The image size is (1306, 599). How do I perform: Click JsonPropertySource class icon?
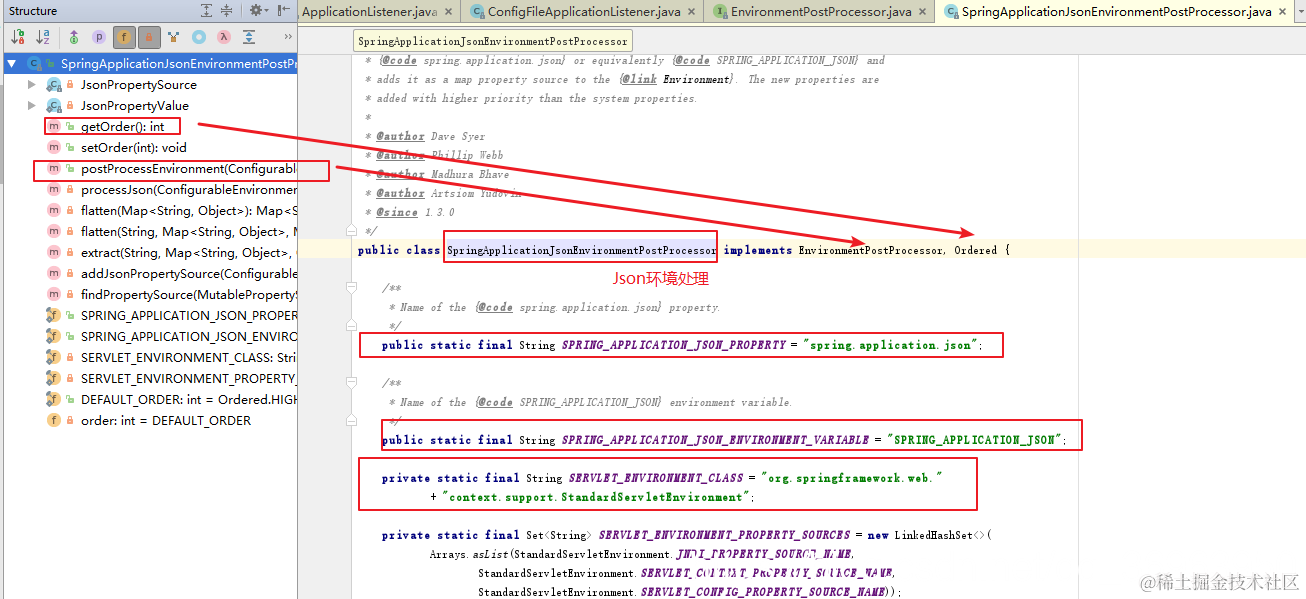coord(54,85)
